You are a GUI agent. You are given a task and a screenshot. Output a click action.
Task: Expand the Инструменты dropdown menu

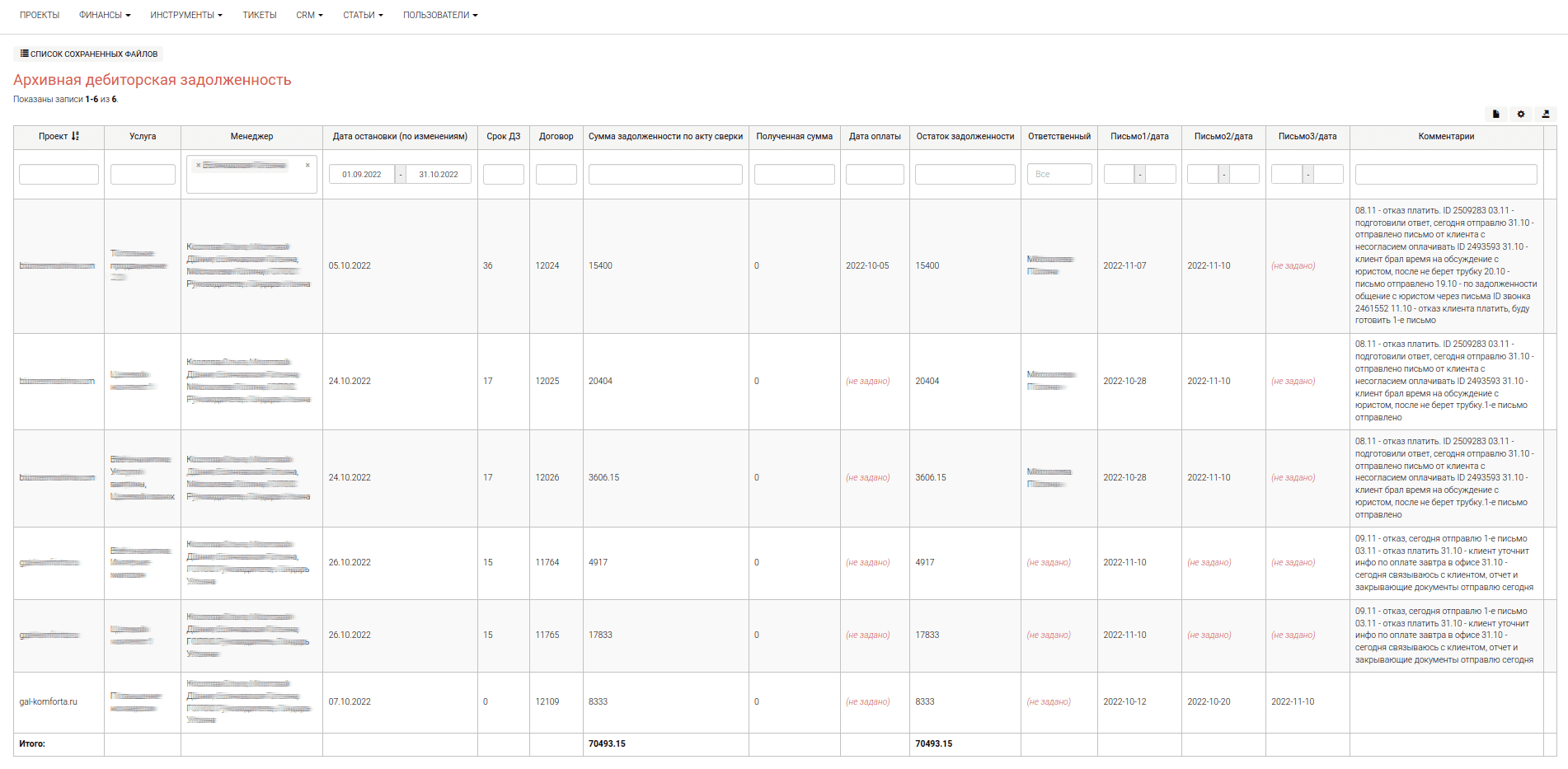coord(185,16)
